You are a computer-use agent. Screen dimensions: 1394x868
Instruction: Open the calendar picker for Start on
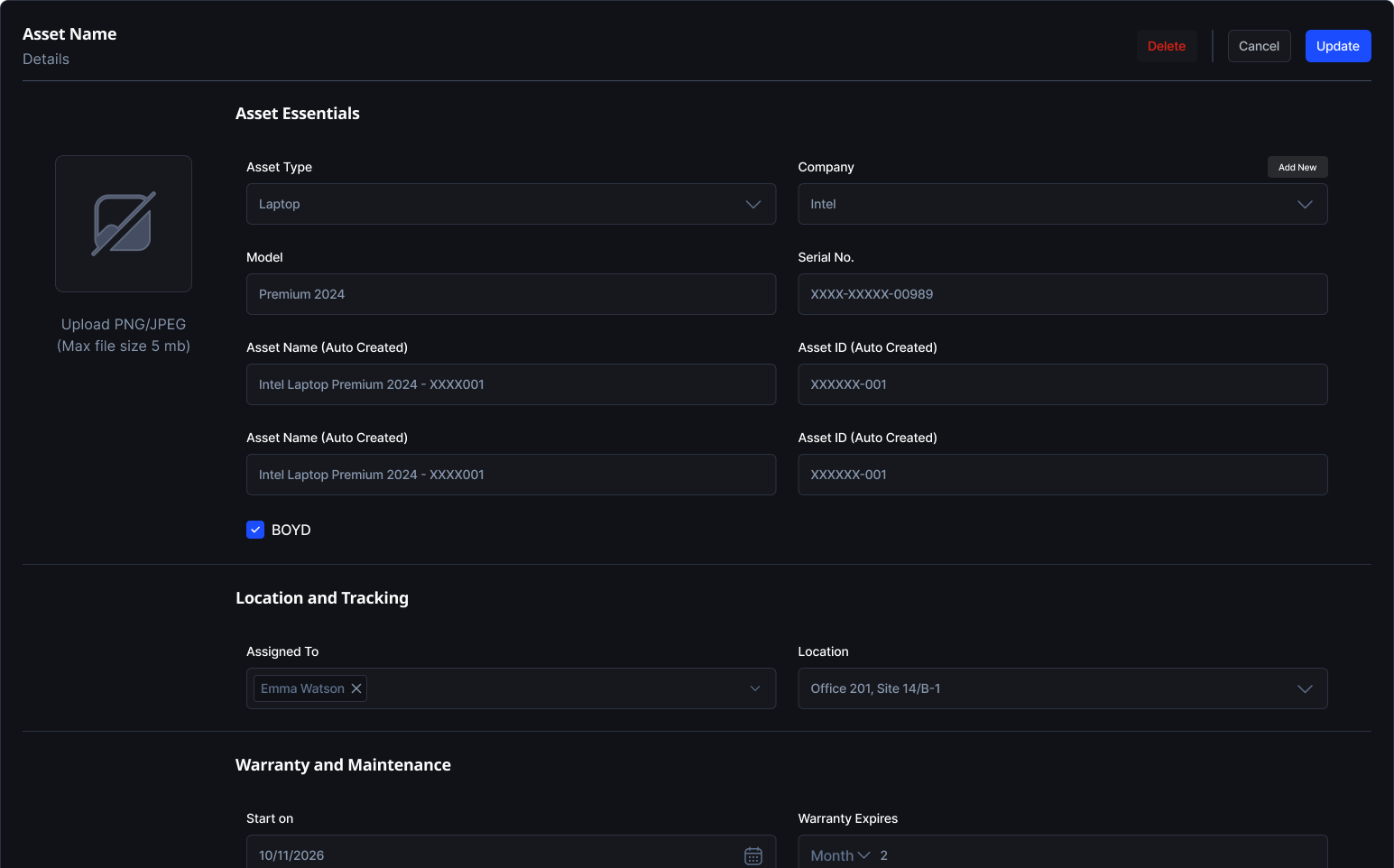pyautogui.click(x=752, y=855)
